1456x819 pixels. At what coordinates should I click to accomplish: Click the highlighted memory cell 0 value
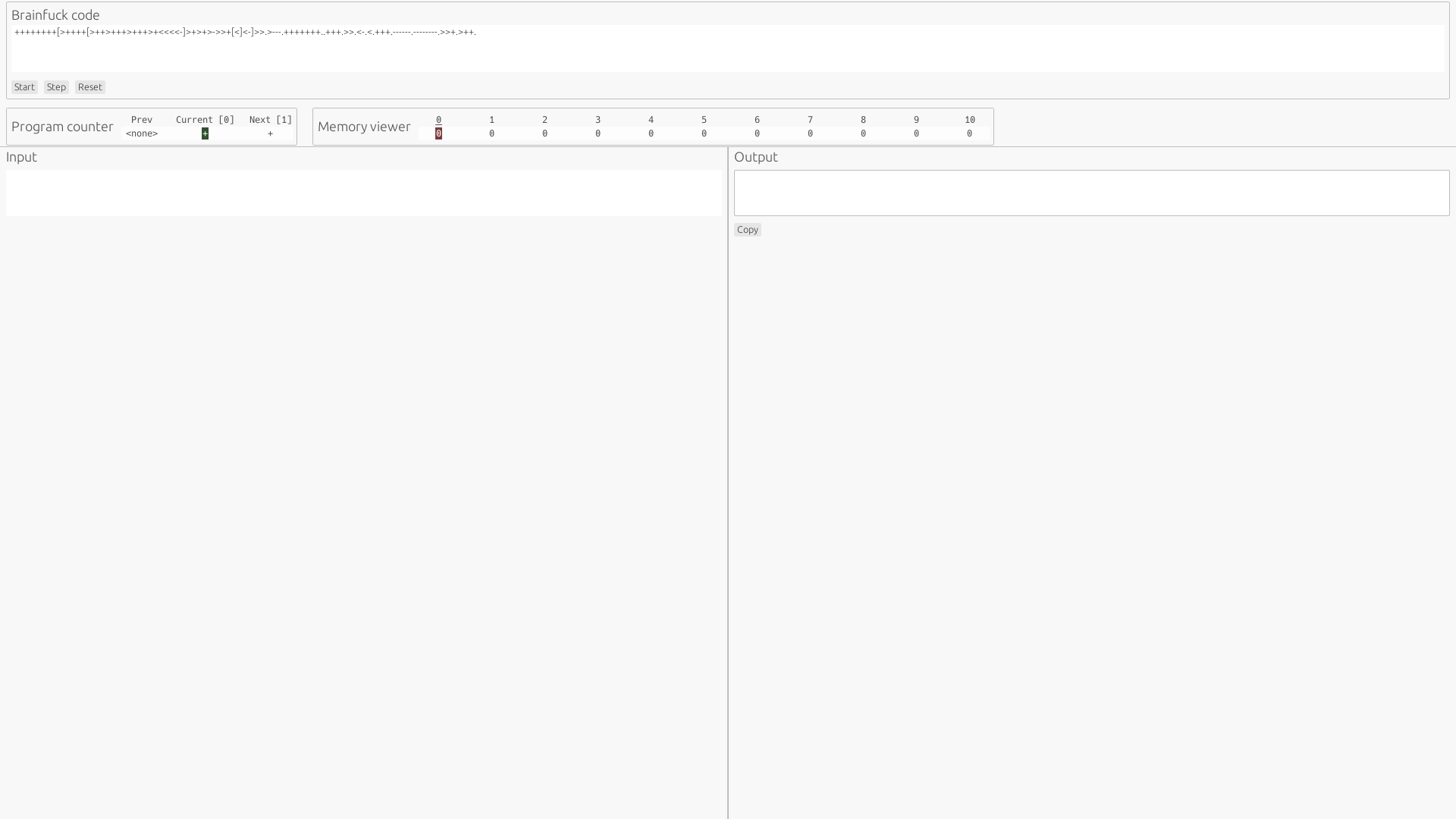(438, 133)
